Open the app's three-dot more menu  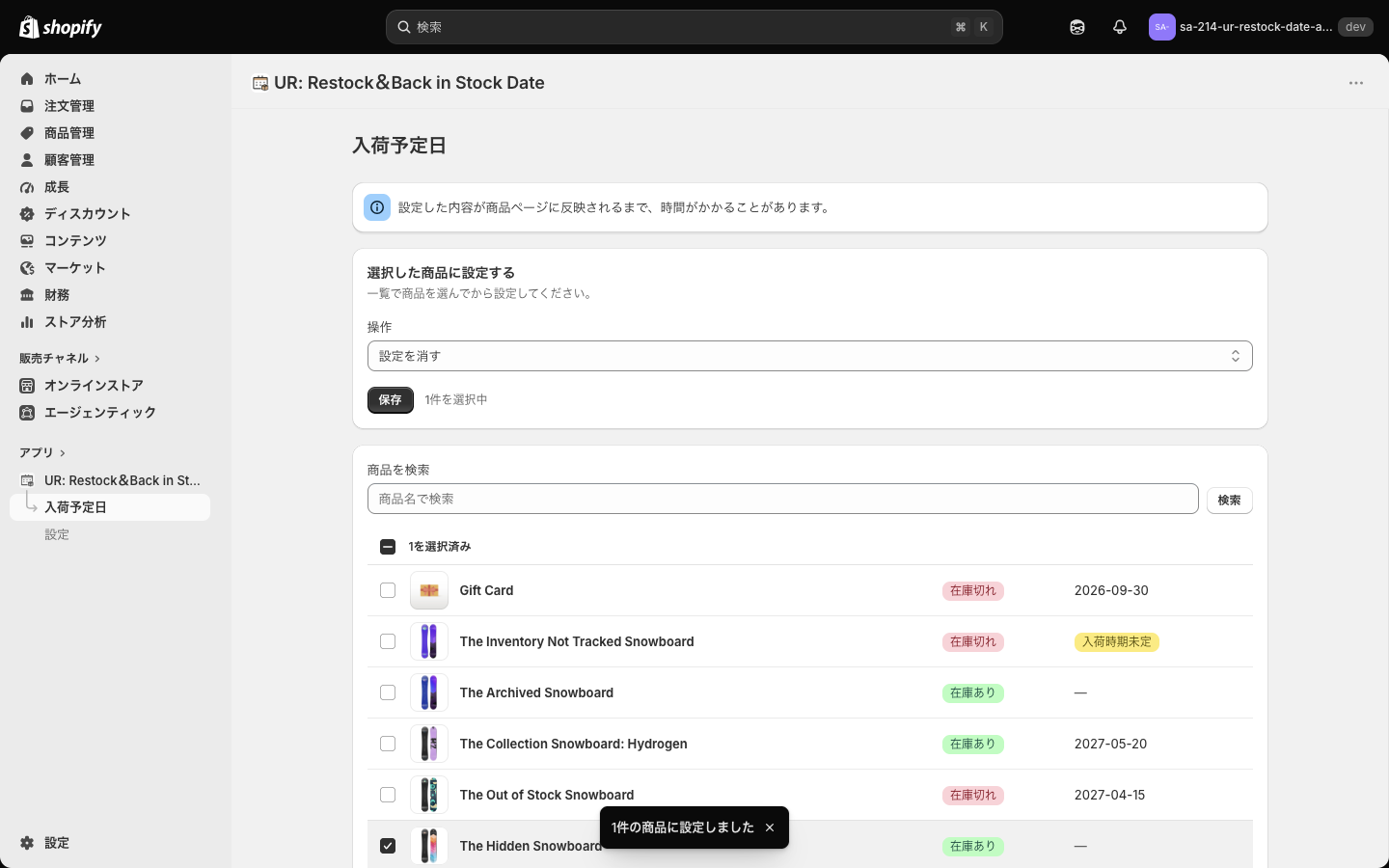pyautogui.click(x=1356, y=83)
